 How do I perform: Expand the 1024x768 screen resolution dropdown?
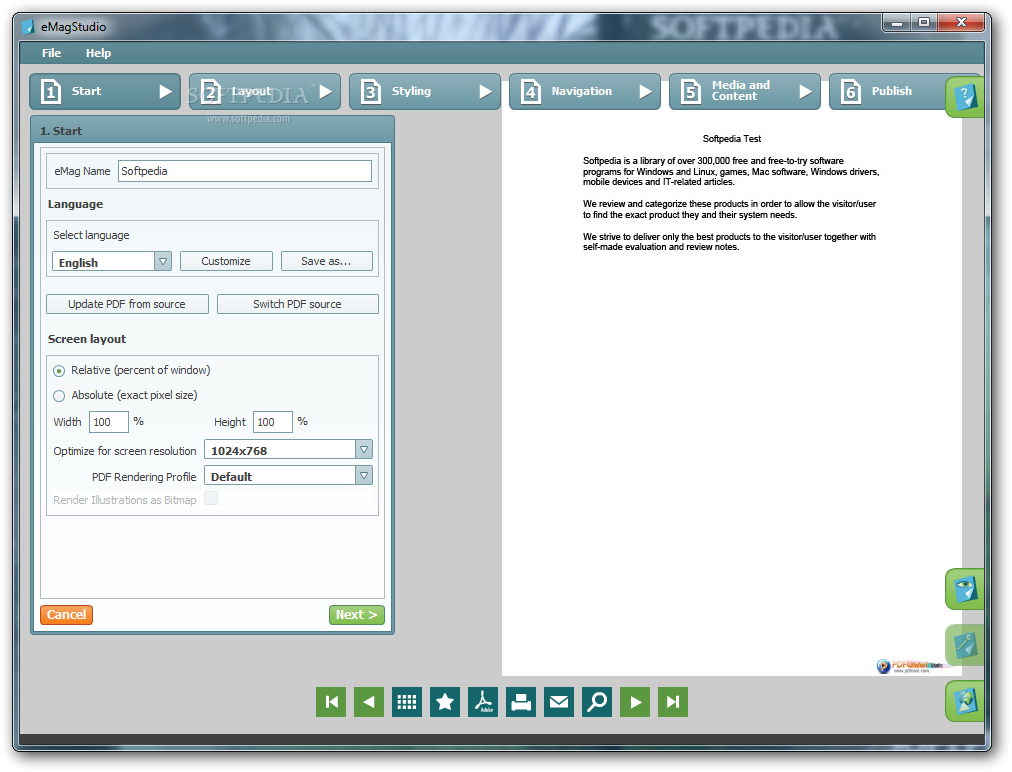(288, 450)
